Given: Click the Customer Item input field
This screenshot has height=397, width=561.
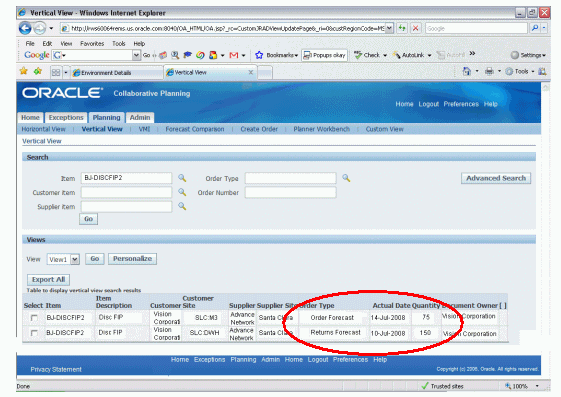Looking at the screenshot, I should pyautogui.click(x=126, y=192).
